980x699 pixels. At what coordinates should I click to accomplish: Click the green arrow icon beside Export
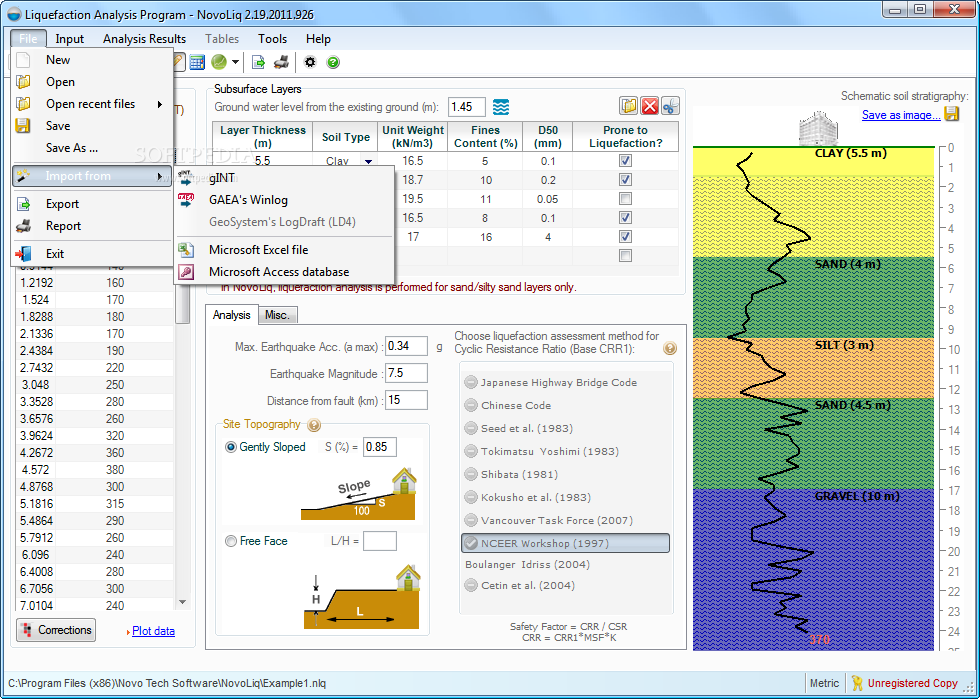pyautogui.click(x=23, y=204)
